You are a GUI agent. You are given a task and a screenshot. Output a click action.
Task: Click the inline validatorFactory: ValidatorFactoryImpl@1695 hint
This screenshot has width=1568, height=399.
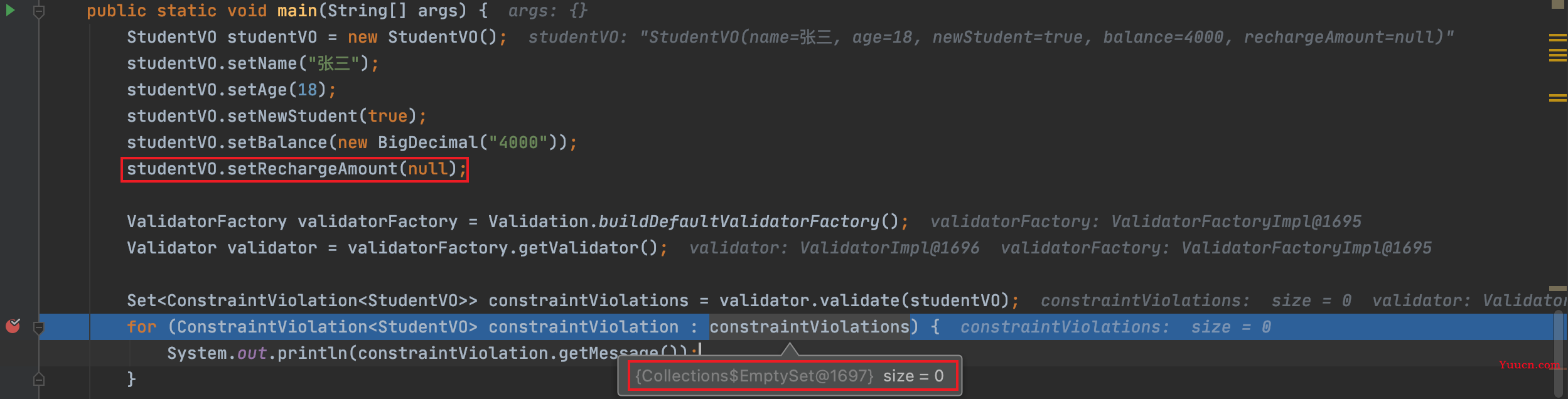[1146, 221]
